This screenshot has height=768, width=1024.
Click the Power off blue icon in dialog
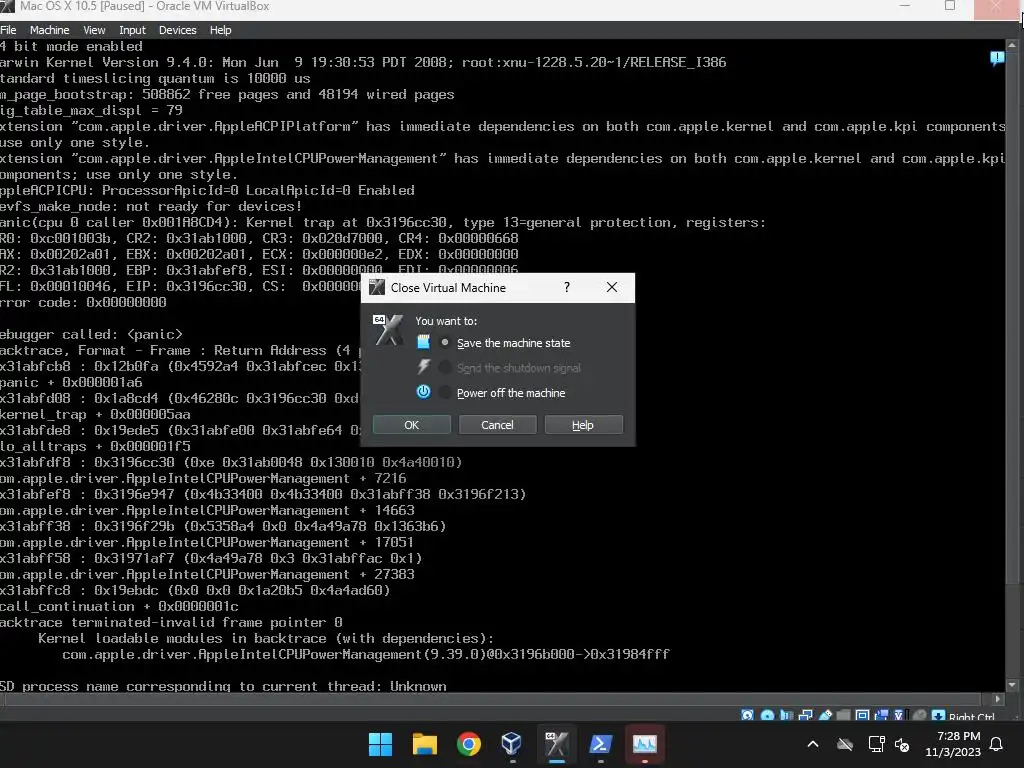pyautogui.click(x=423, y=392)
